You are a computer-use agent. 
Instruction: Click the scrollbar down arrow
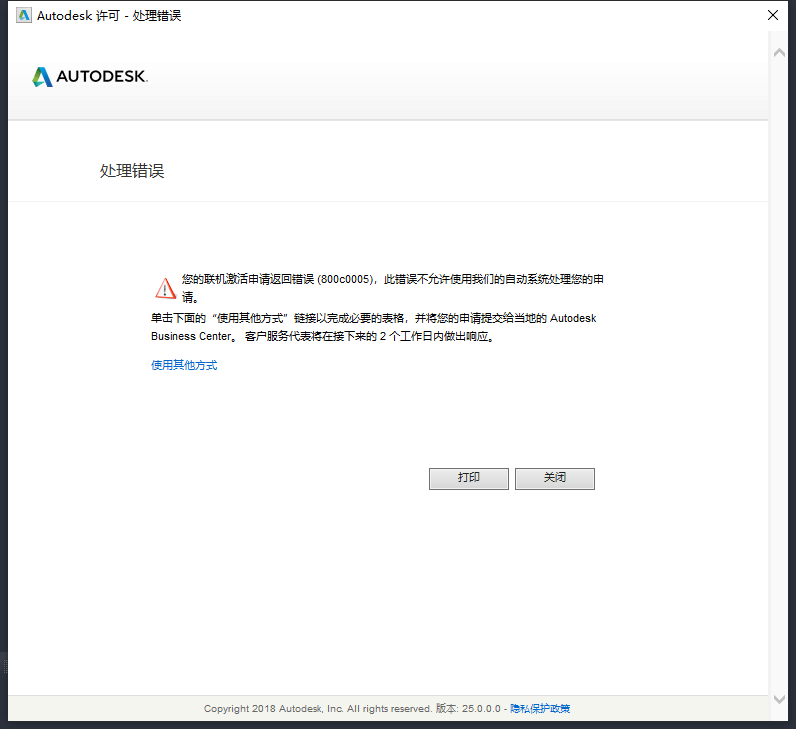pyautogui.click(x=780, y=699)
